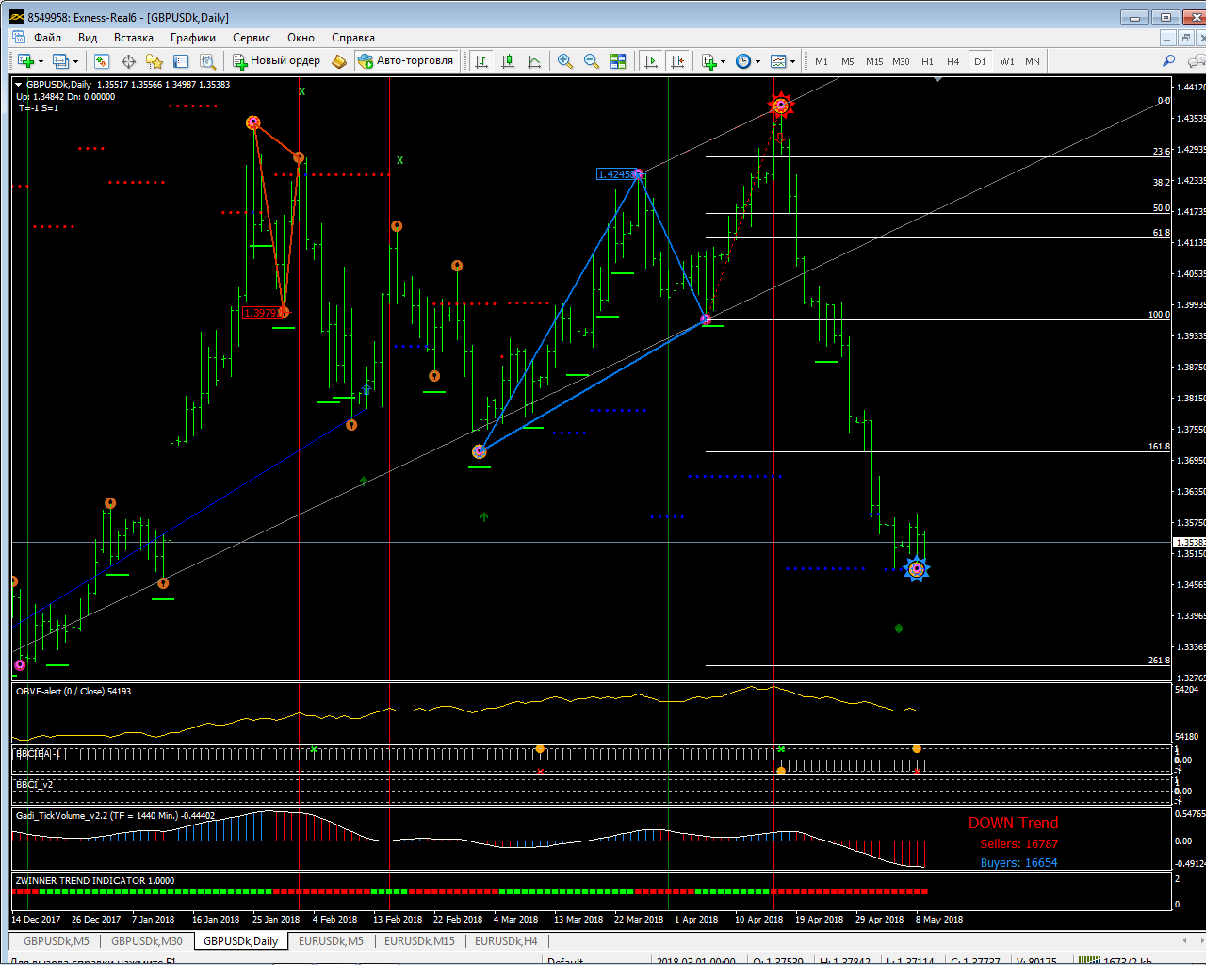Open the Market Watch panel icon

101,61
